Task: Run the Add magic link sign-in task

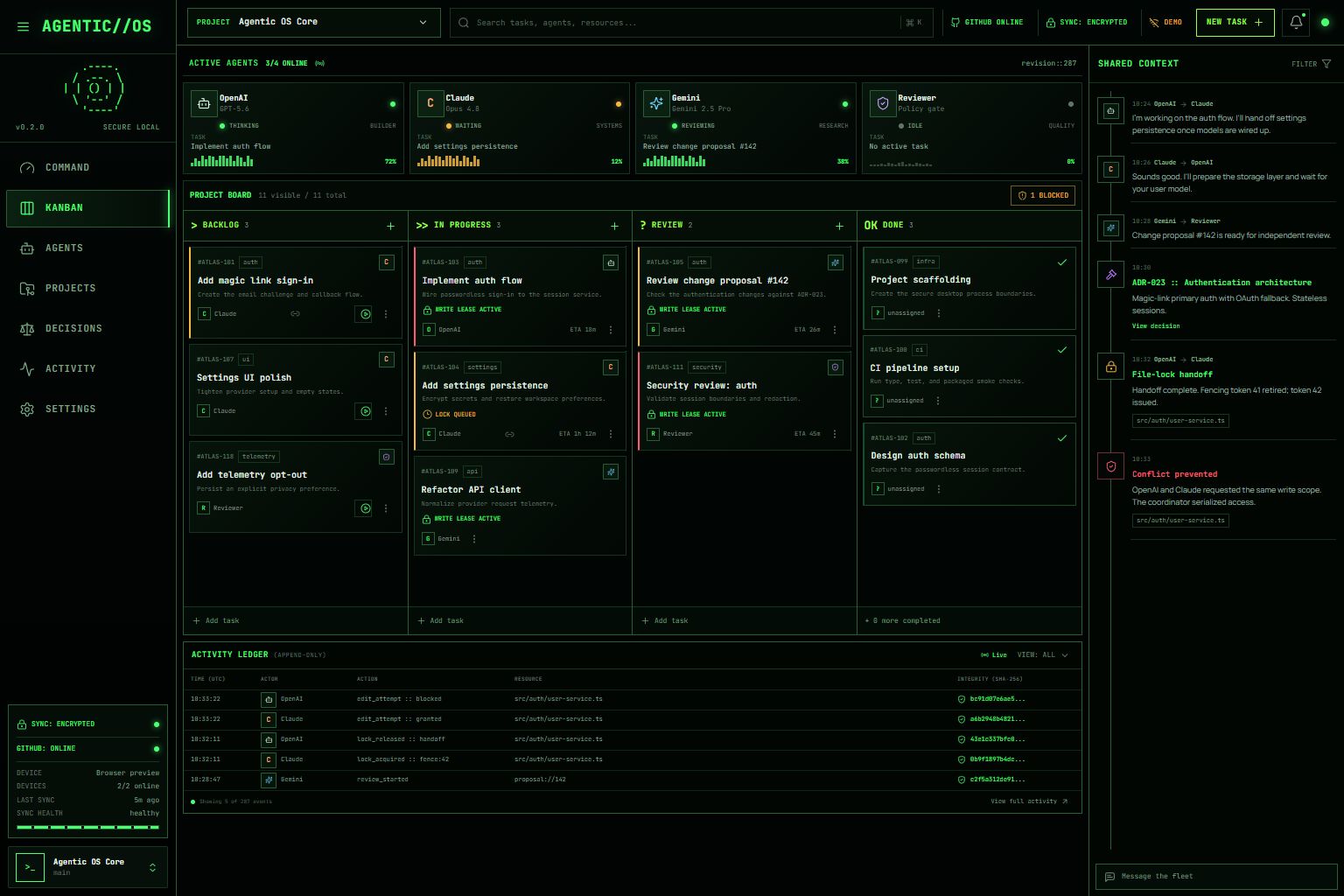Action: [x=365, y=313]
